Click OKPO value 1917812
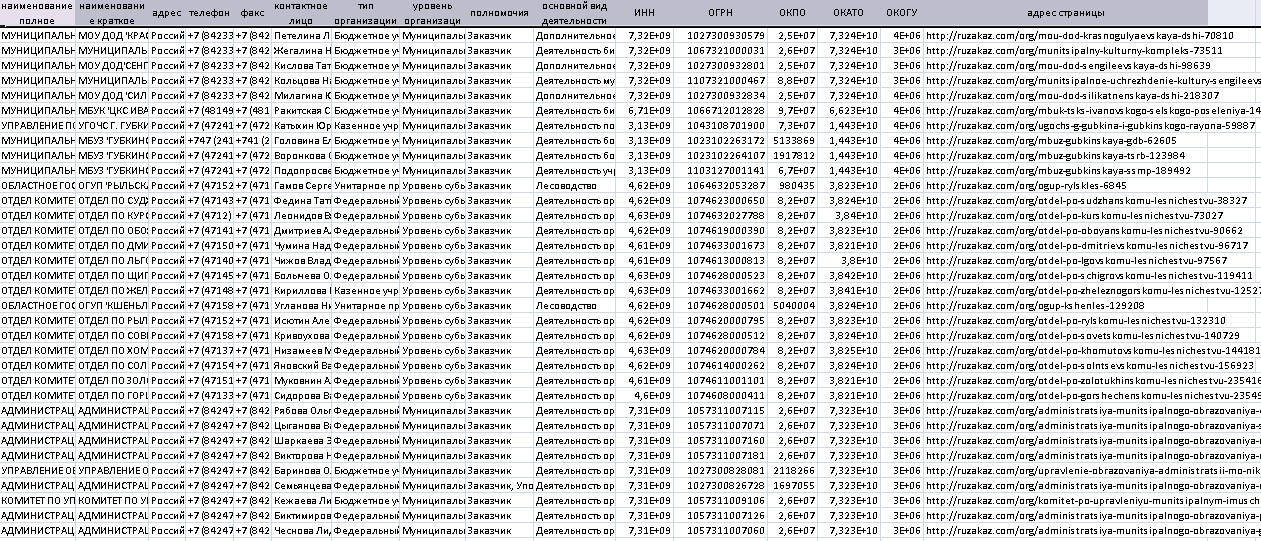The height and width of the screenshot is (541, 1261). (794, 155)
